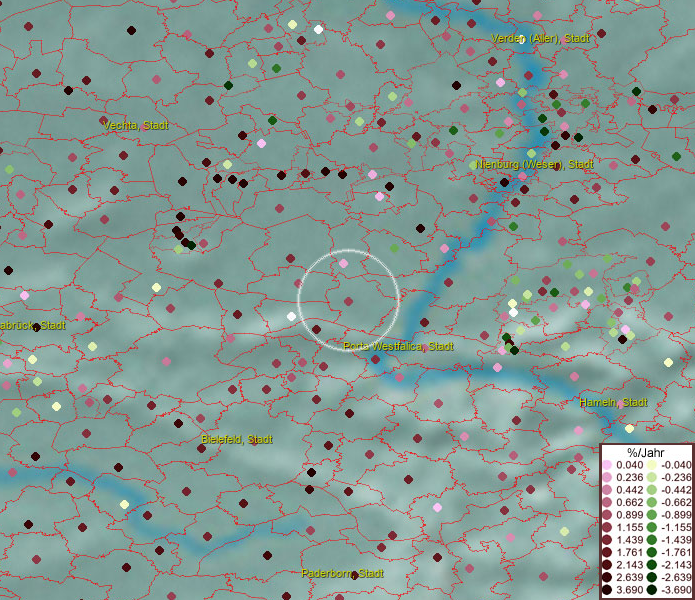This screenshot has height=600, width=695.
Task: Select the legend value -1.155
Action: [676, 527]
